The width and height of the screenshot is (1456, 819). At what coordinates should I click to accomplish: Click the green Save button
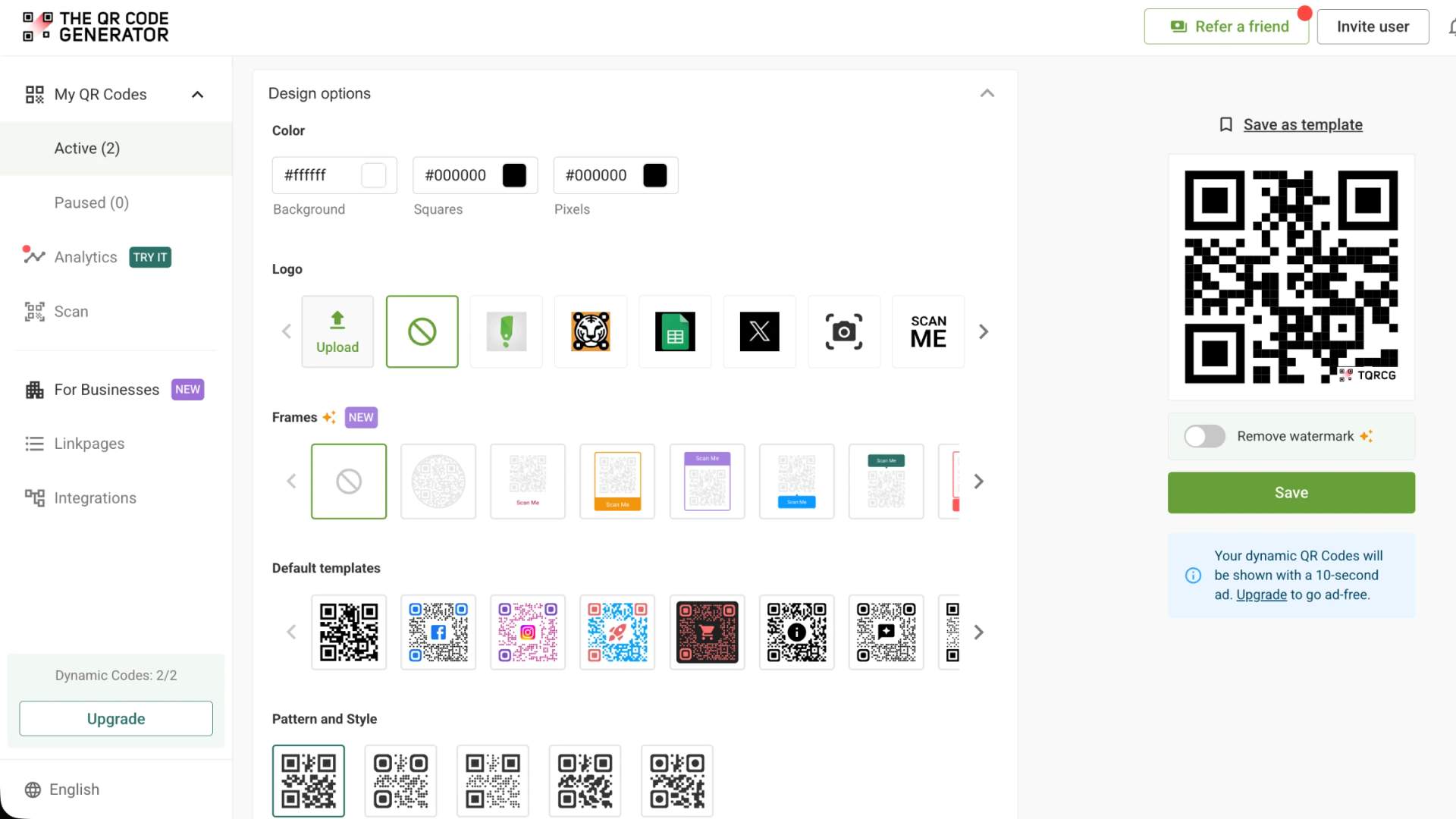pyautogui.click(x=1291, y=493)
